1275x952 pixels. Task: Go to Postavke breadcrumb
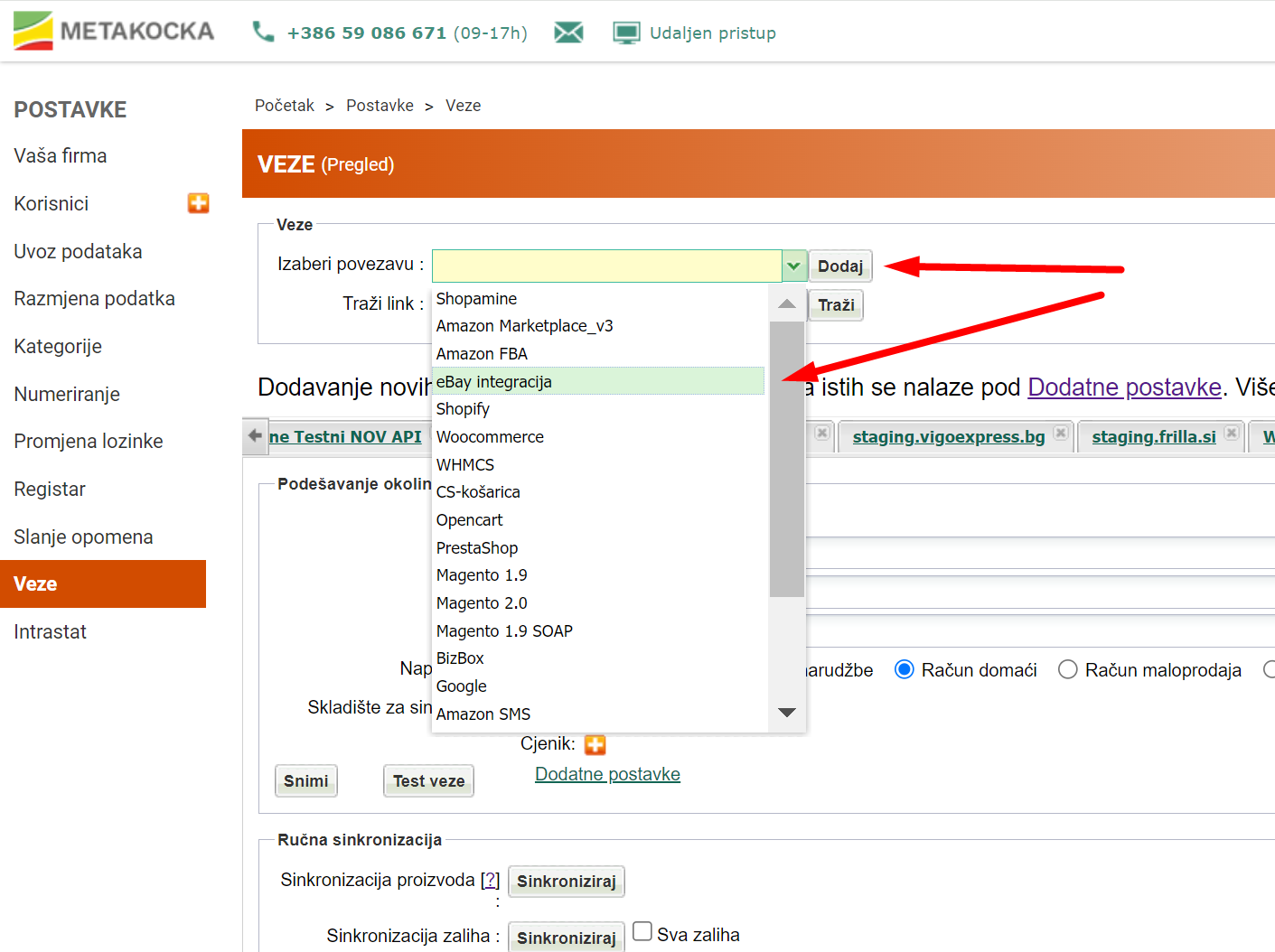pyautogui.click(x=380, y=106)
